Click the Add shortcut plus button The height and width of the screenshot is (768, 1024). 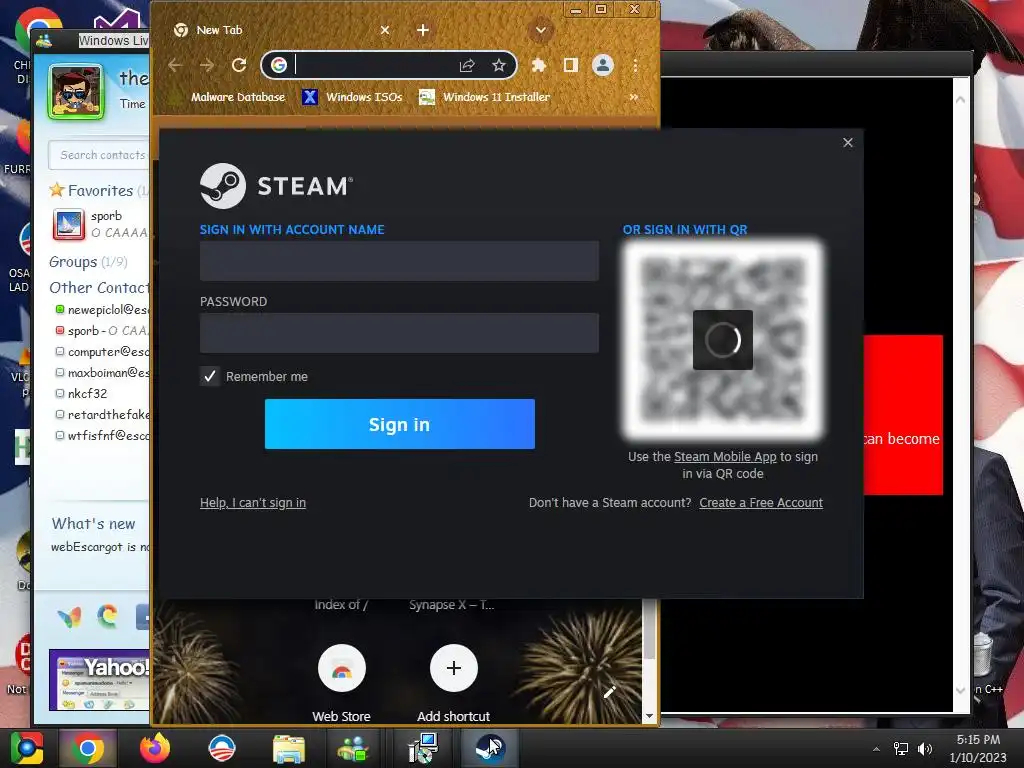click(x=454, y=668)
